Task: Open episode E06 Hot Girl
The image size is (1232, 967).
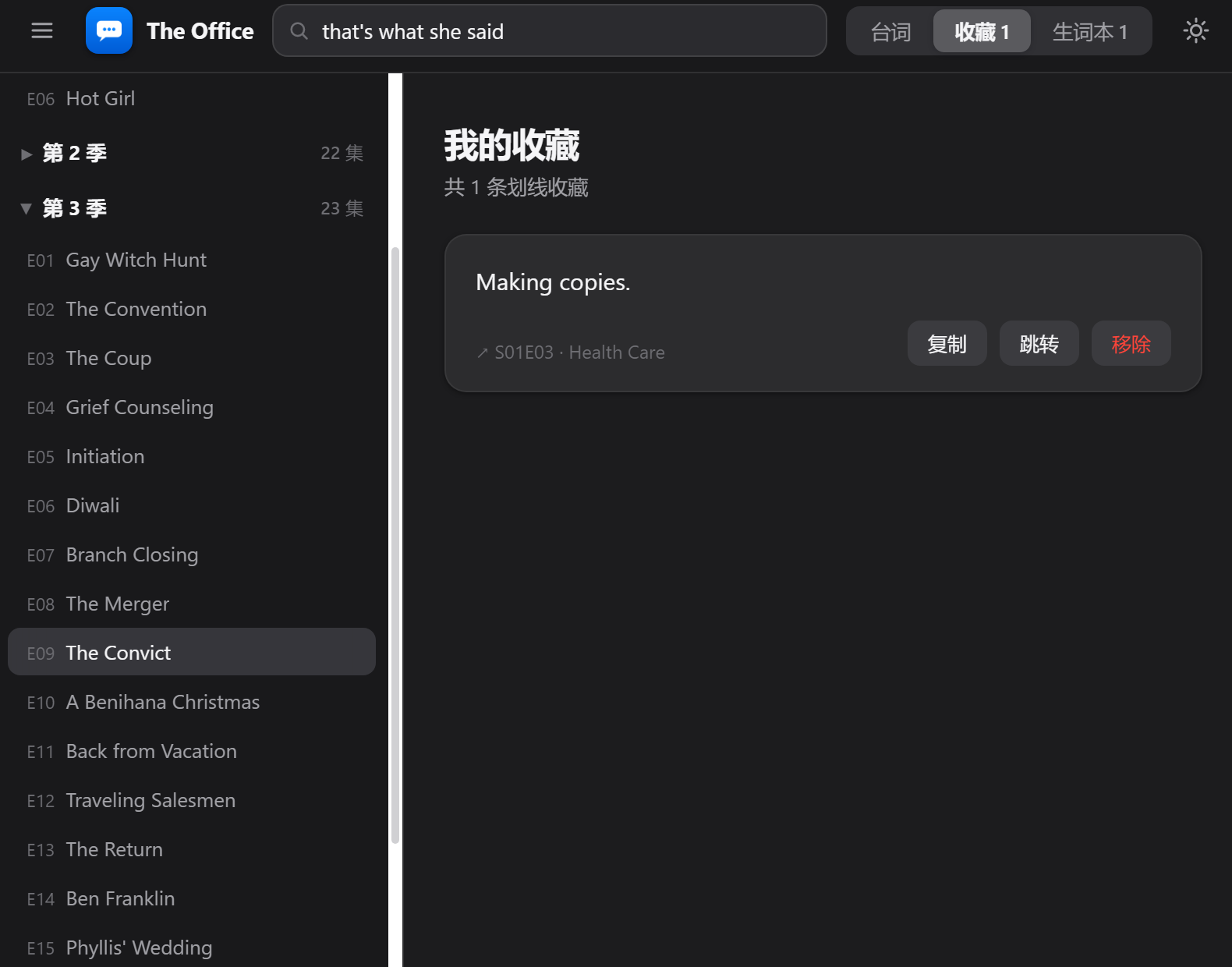Action: click(x=192, y=98)
